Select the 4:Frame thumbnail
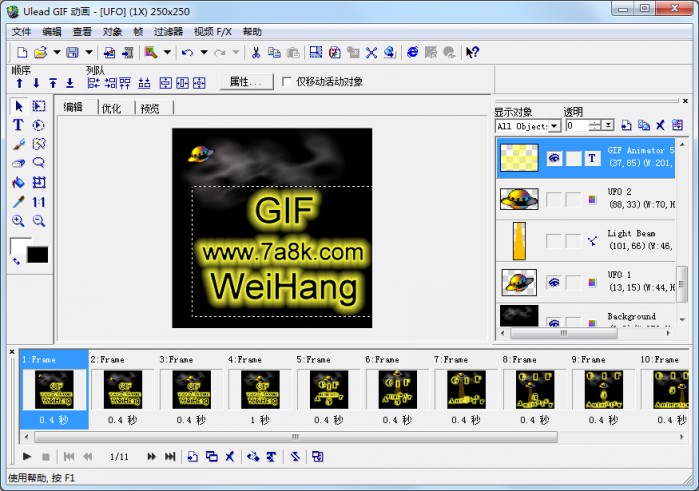 pos(260,387)
